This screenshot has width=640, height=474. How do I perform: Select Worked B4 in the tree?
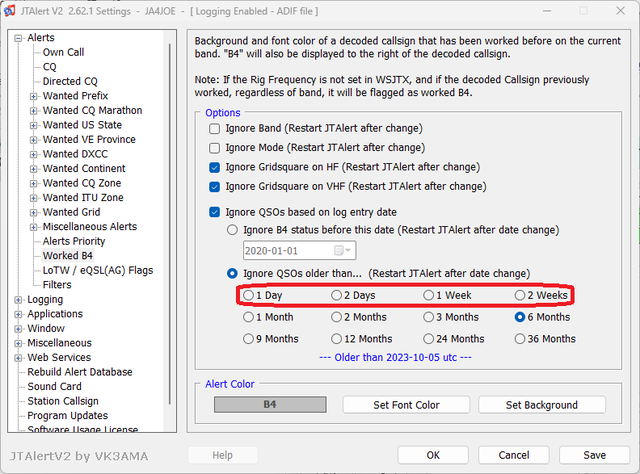pyautogui.click(x=68, y=256)
